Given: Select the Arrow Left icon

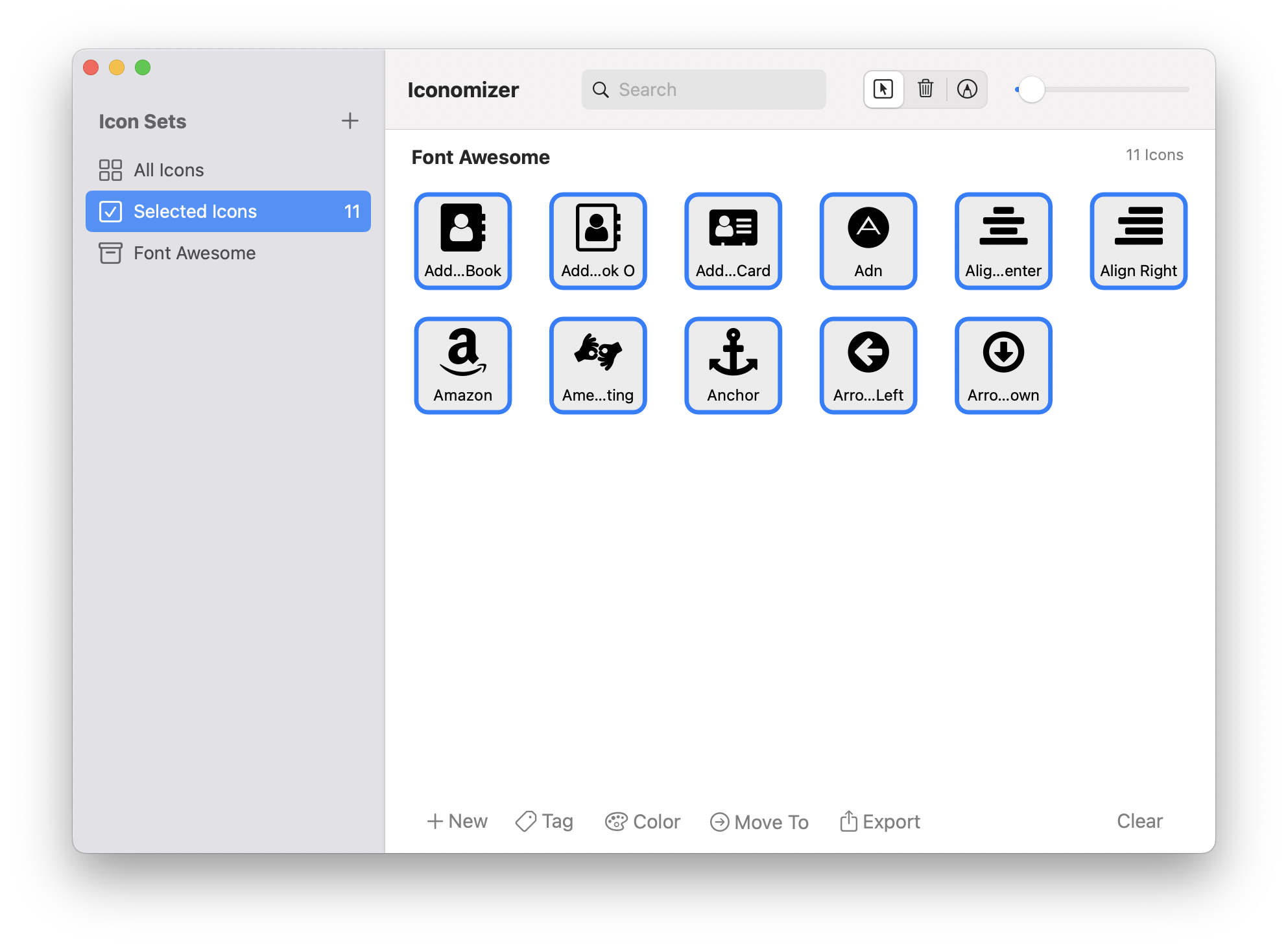Looking at the screenshot, I should [x=868, y=364].
